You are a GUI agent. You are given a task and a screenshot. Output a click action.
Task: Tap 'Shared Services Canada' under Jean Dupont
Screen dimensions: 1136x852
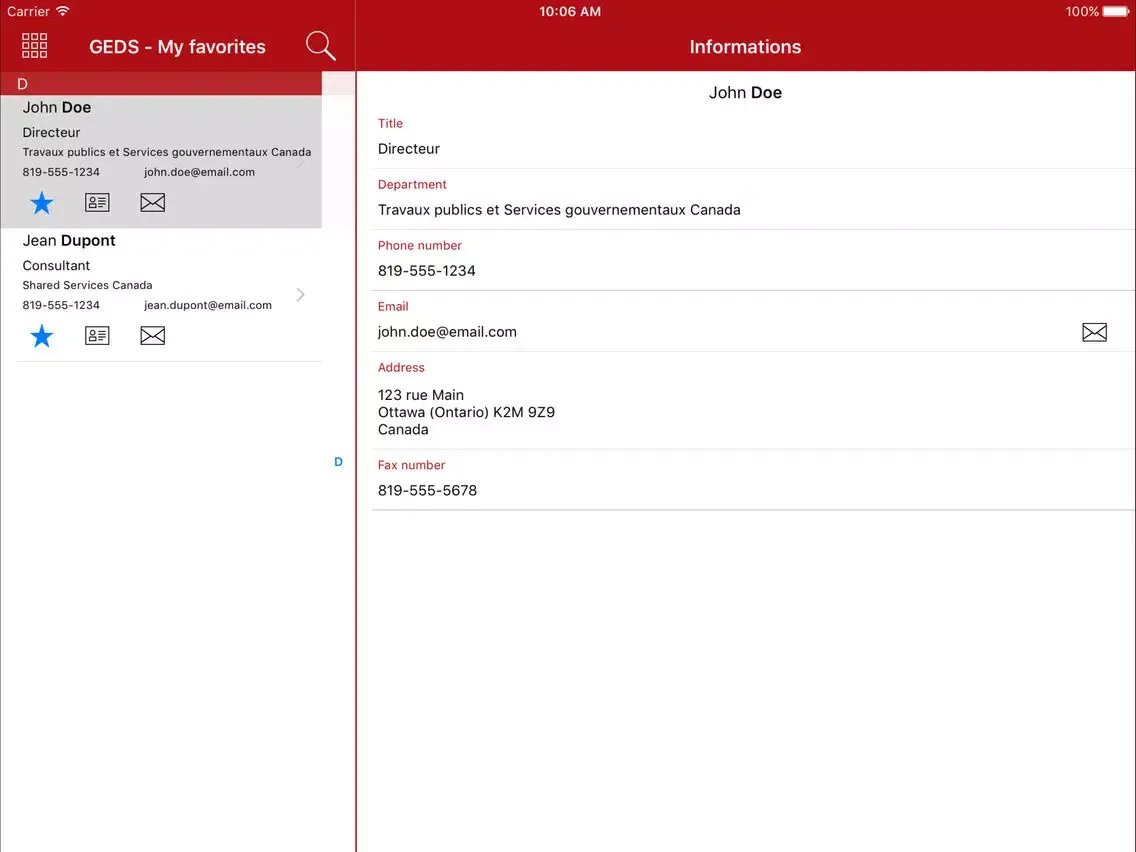(x=88, y=285)
